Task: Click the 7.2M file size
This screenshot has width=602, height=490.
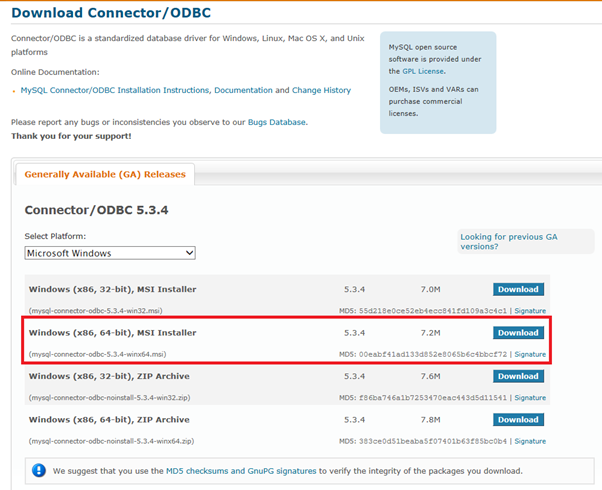Action: [x=430, y=333]
